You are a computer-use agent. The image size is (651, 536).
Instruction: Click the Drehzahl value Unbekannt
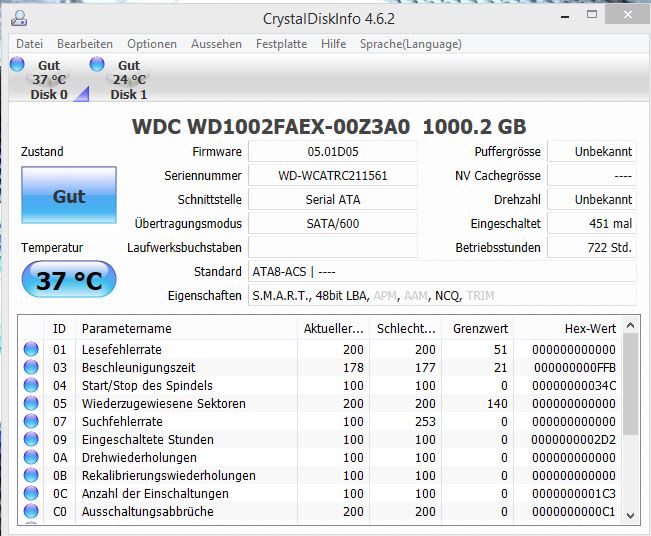click(592, 200)
